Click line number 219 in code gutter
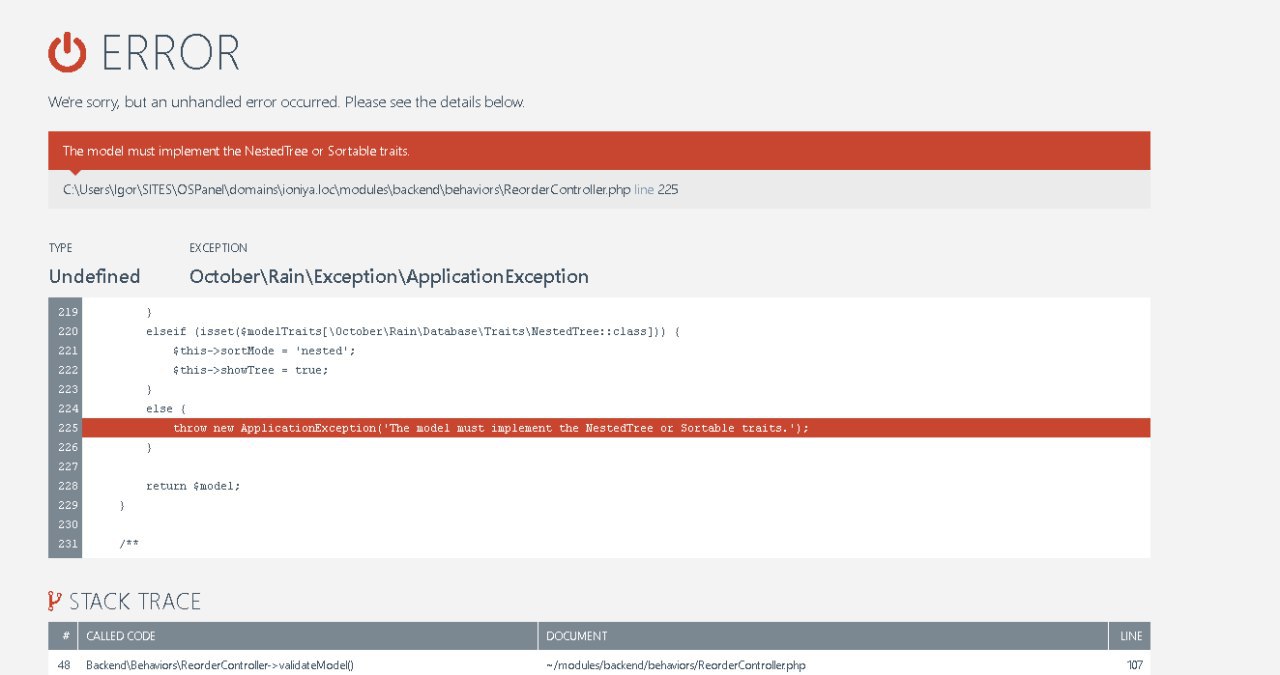Image resolution: width=1280 pixels, height=675 pixels. [68, 312]
